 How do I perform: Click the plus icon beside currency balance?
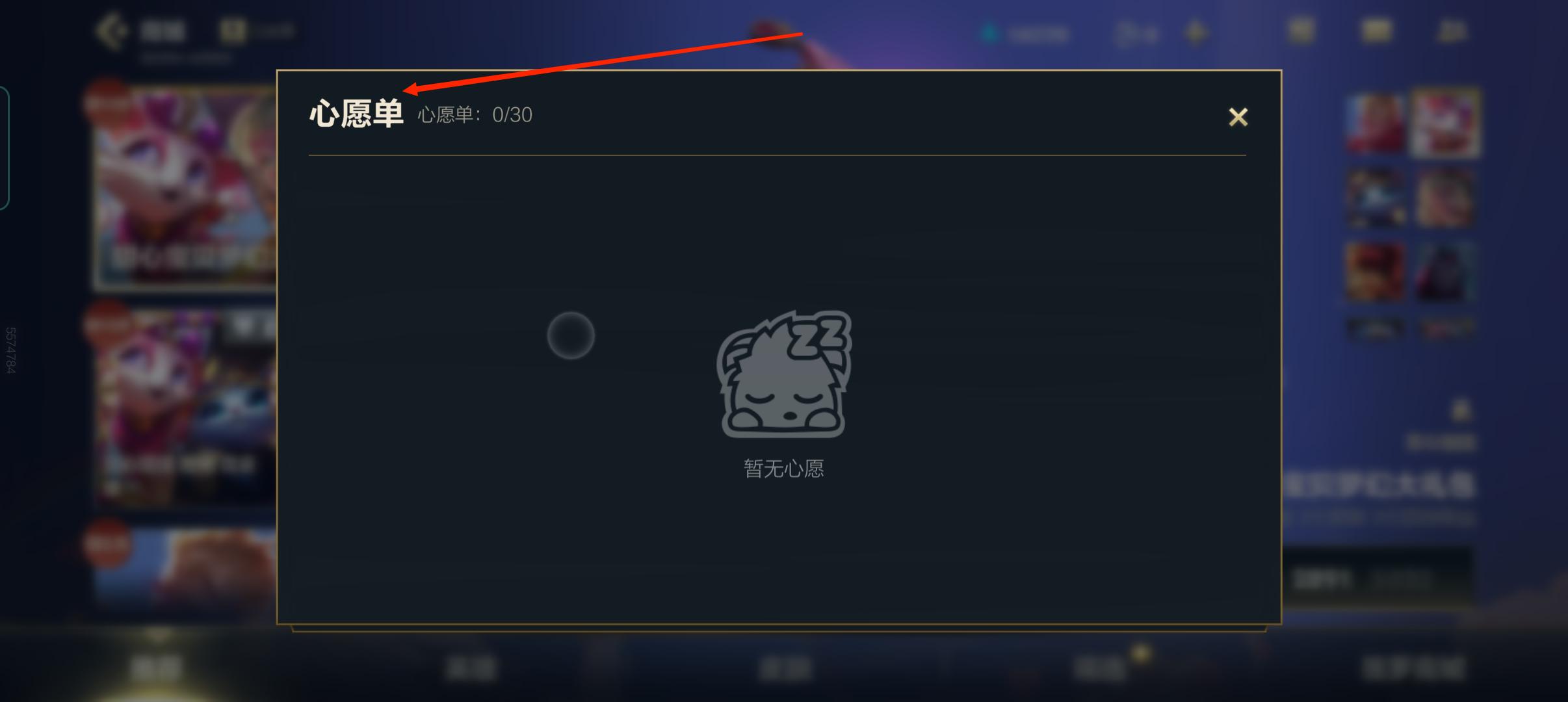coord(1195,32)
